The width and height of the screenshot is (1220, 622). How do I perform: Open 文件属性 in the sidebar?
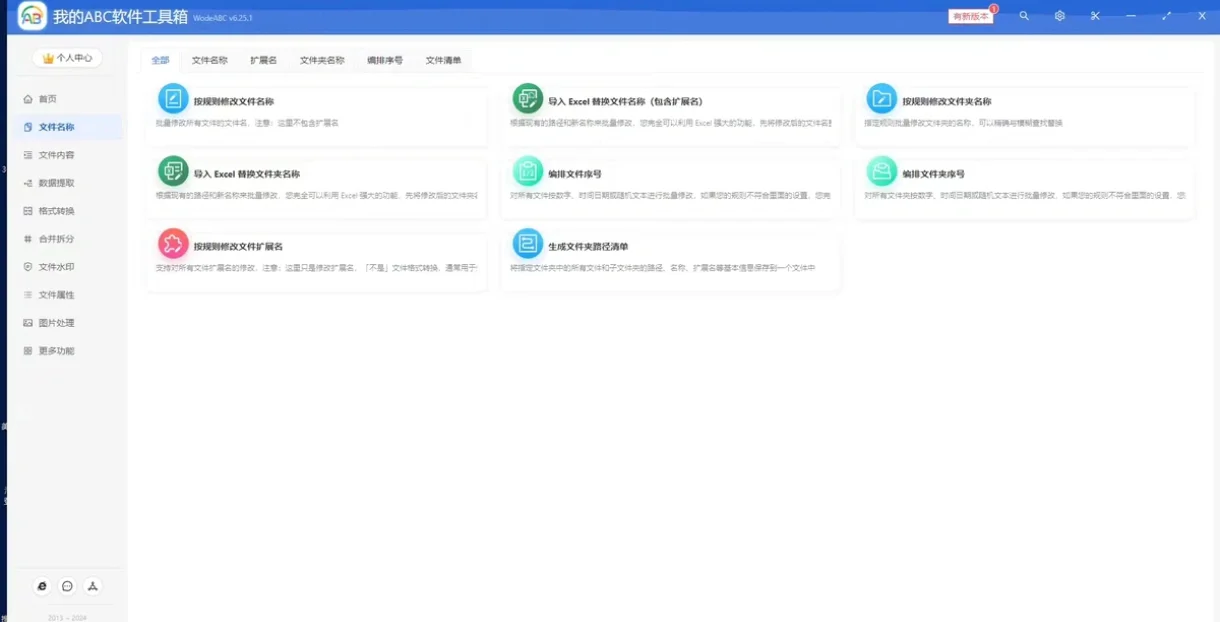pos(66,295)
